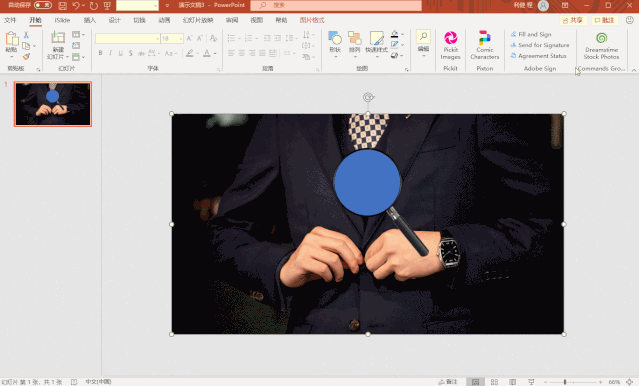Click the font color A button
This screenshot has height=386, width=639.
(207, 53)
